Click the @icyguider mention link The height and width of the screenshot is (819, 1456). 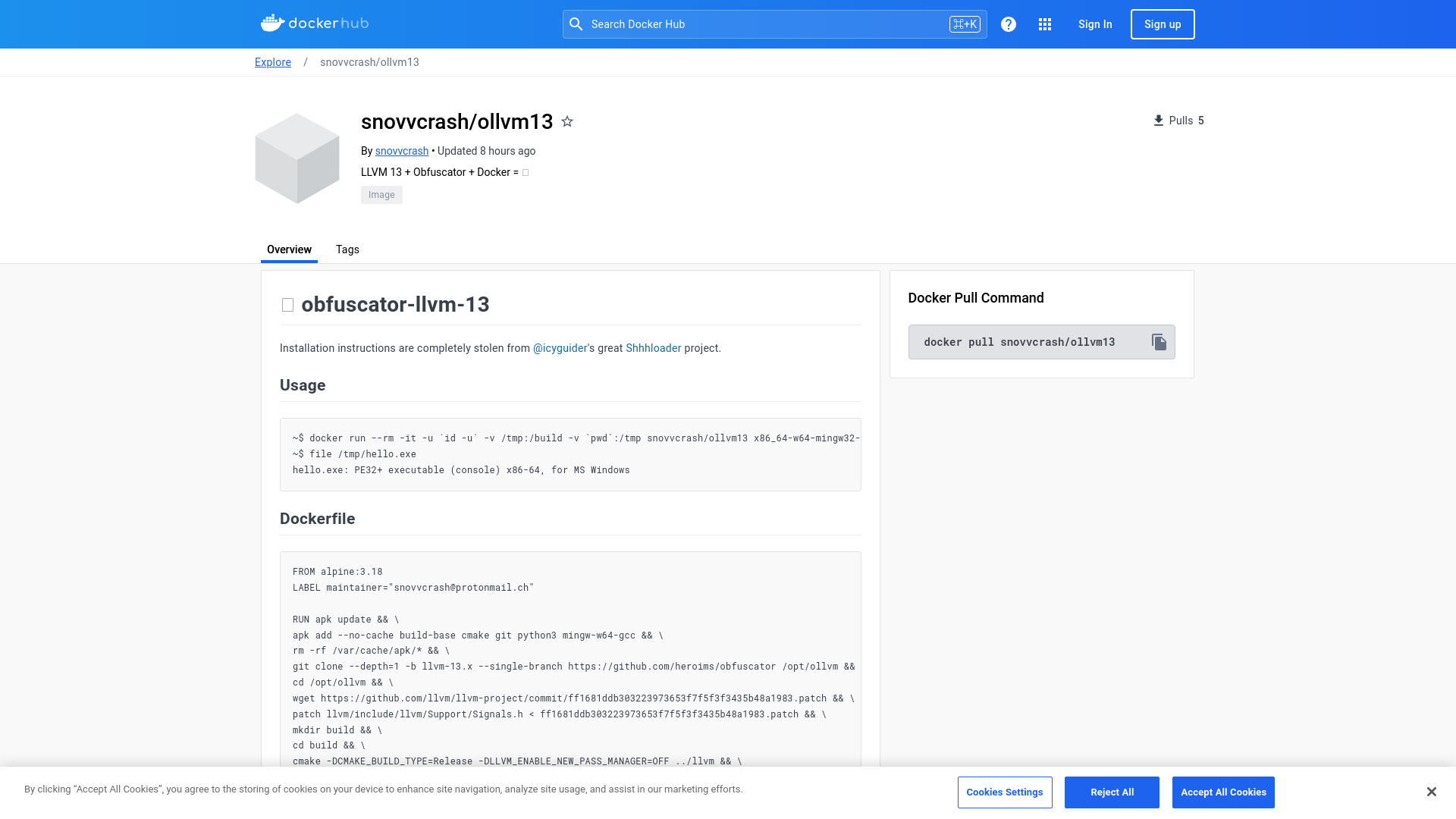click(x=560, y=348)
